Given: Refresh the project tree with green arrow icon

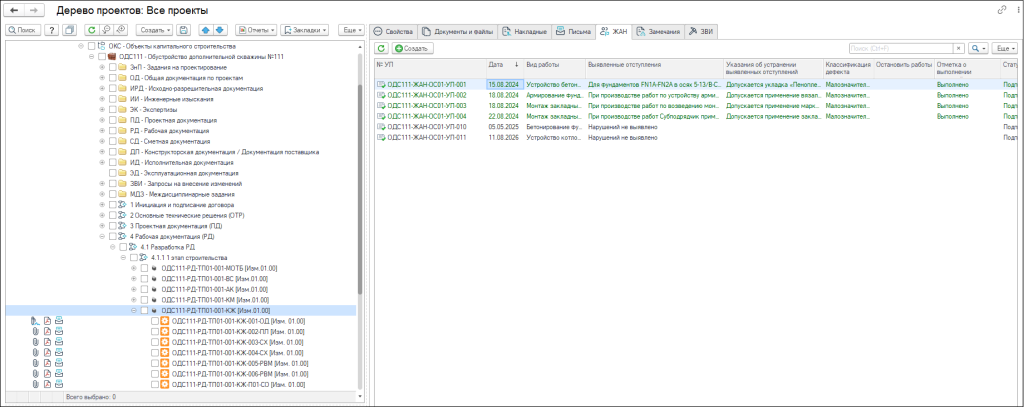Looking at the screenshot, I should click(92, 30).
